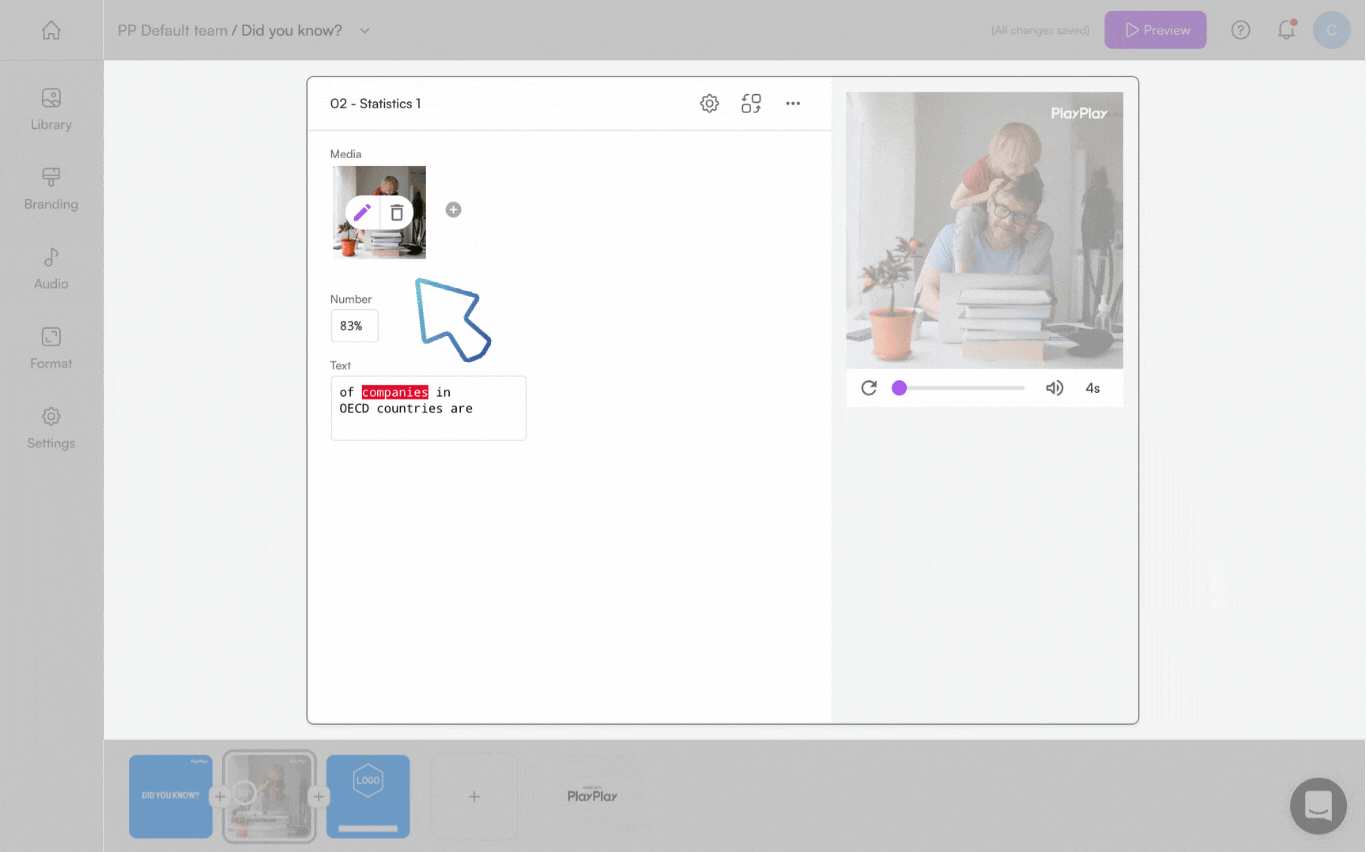Edit the media with the pencil icon

tap(363, 210)
